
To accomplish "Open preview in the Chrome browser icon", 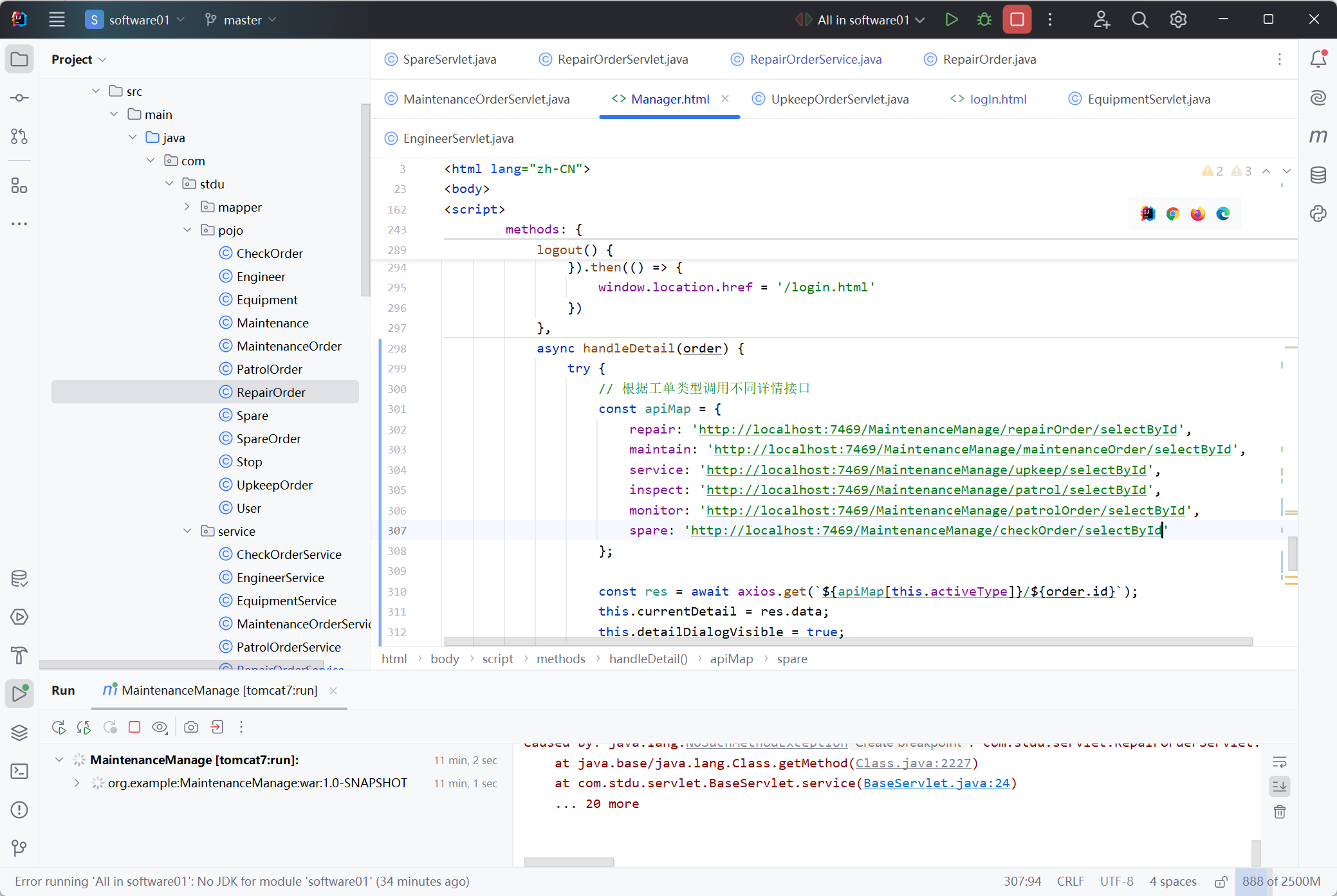I will click(1172, 214).
